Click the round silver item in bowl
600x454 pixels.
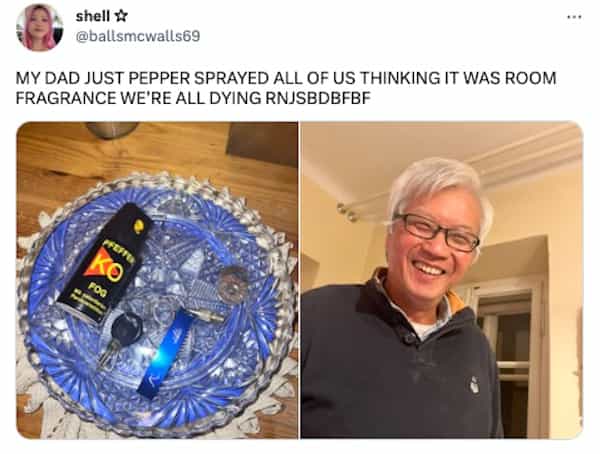pos(232,284)
